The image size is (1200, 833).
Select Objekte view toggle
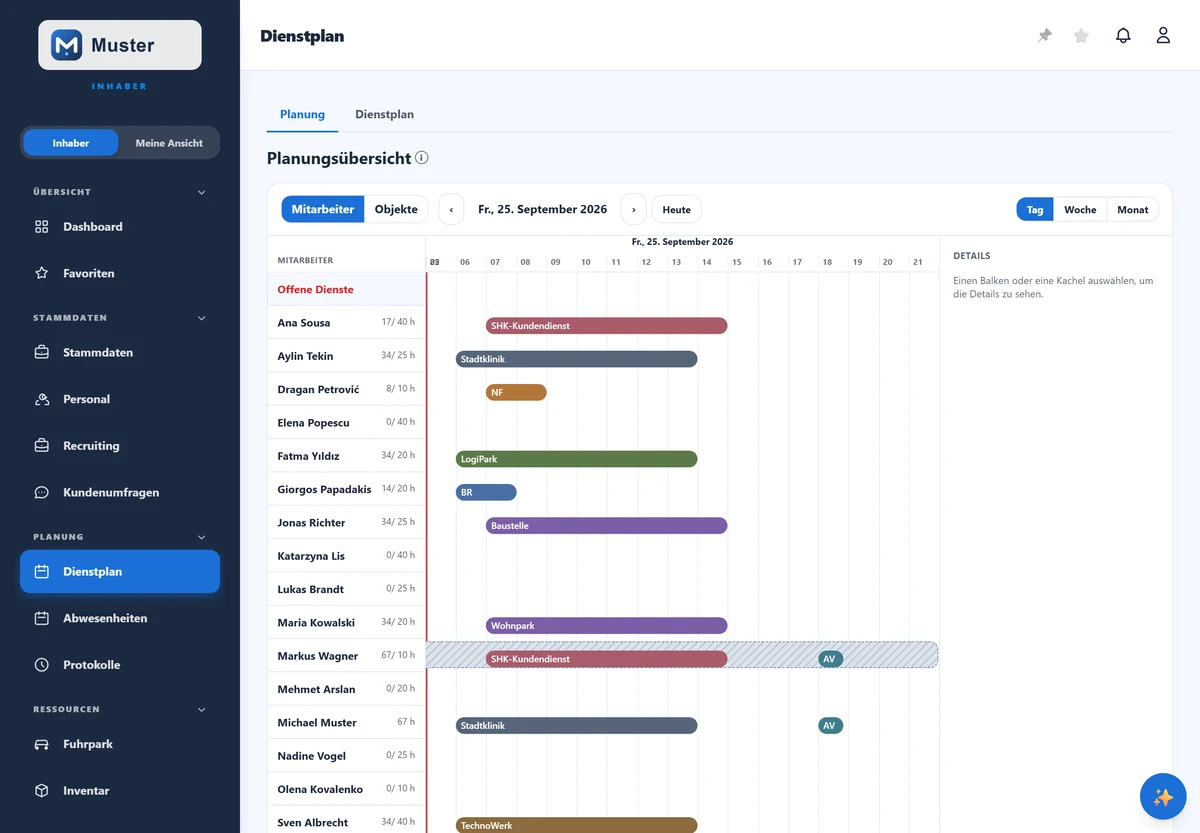[x=396, y=209]
